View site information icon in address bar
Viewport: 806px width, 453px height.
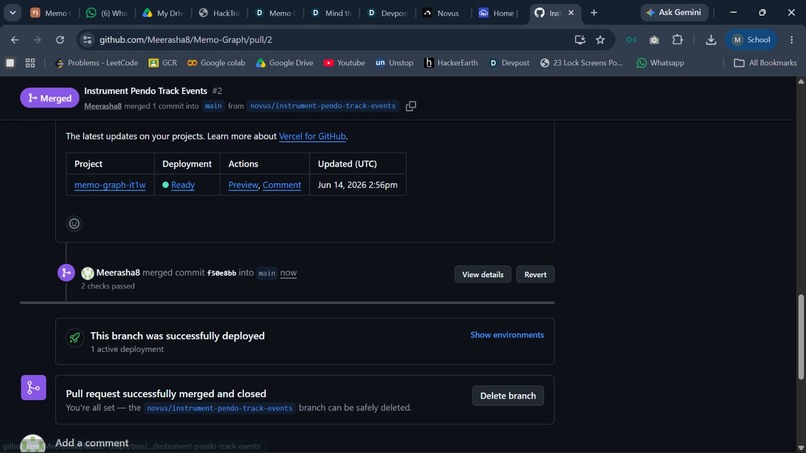87,40
